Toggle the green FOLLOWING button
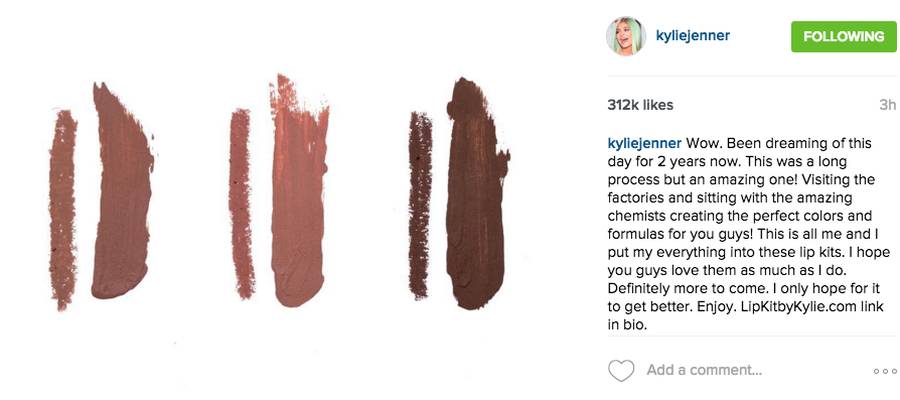 click(x=843, y=37)
